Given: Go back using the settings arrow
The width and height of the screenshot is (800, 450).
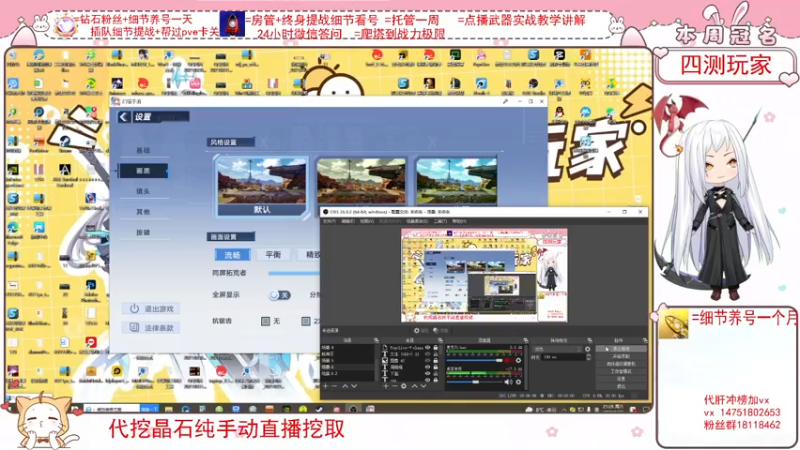Looking at the screenshot, I should (x=124, y=117).
